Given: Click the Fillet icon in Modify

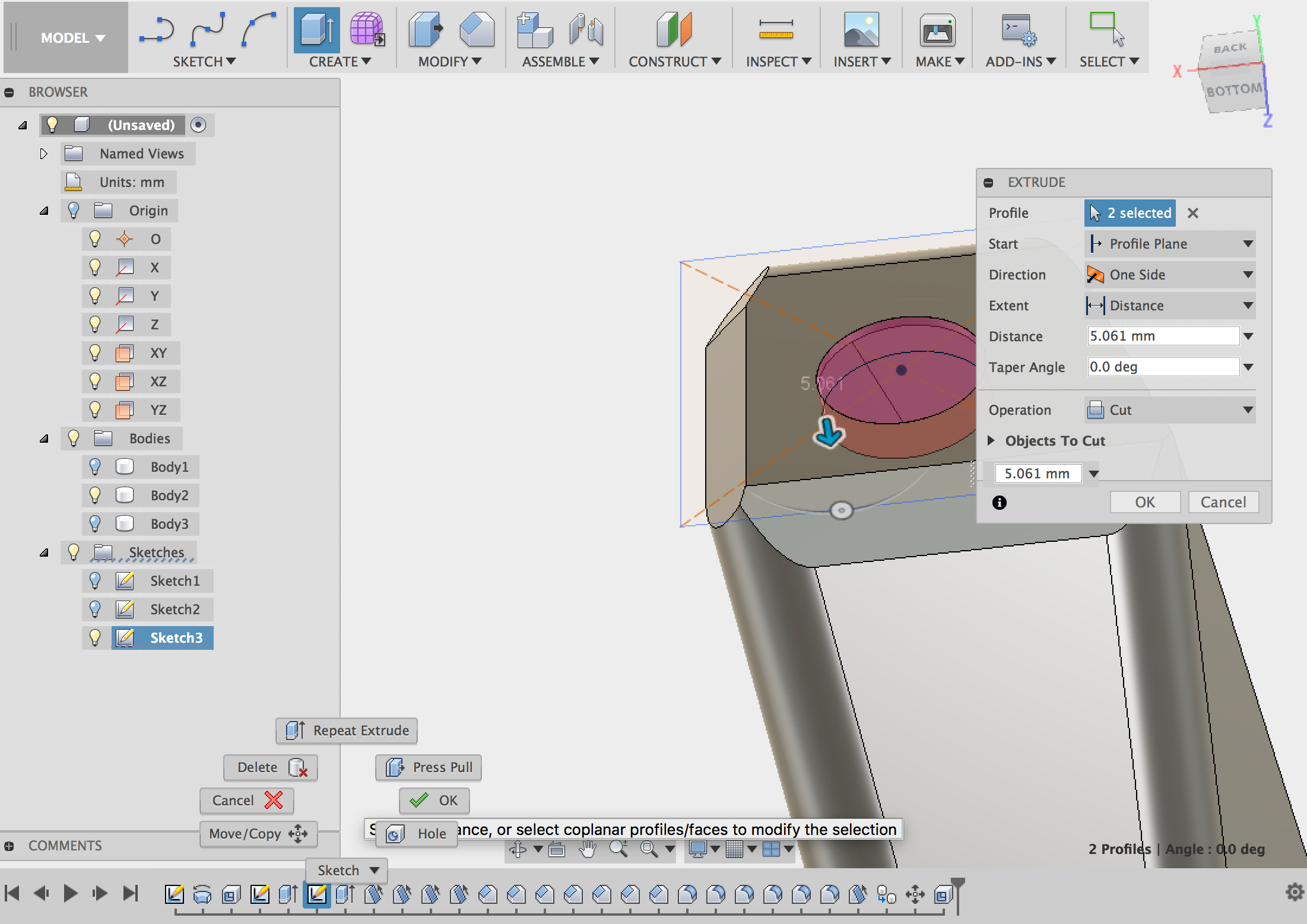Looking at the screenshot, I should click(477, 30).
